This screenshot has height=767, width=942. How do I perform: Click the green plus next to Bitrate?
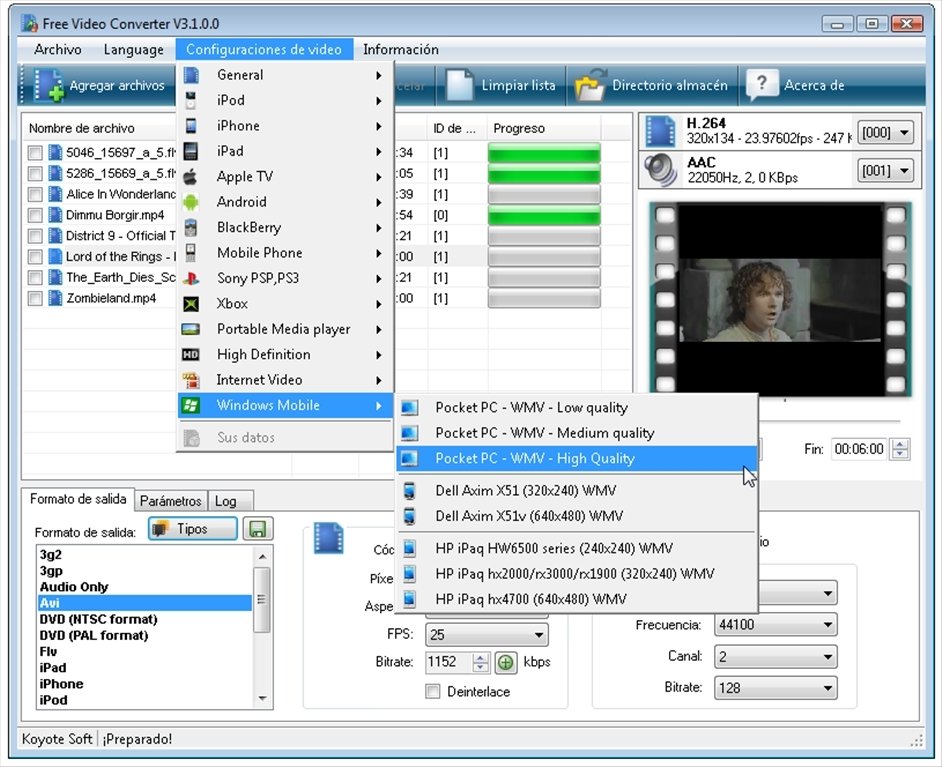[505, 662]
